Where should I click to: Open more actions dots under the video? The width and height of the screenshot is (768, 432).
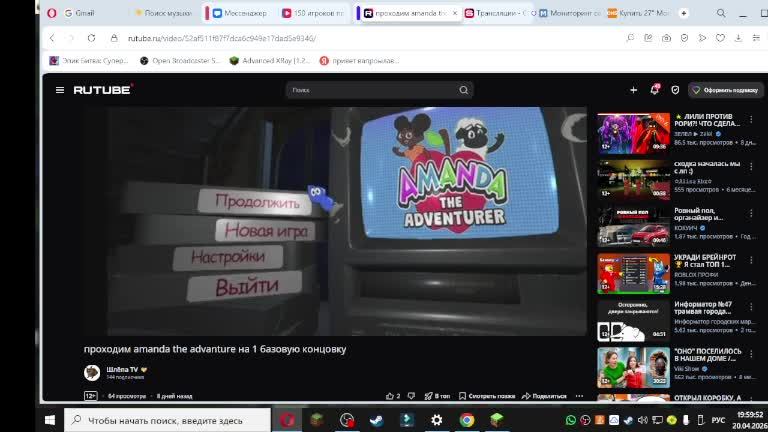[579, 396]
